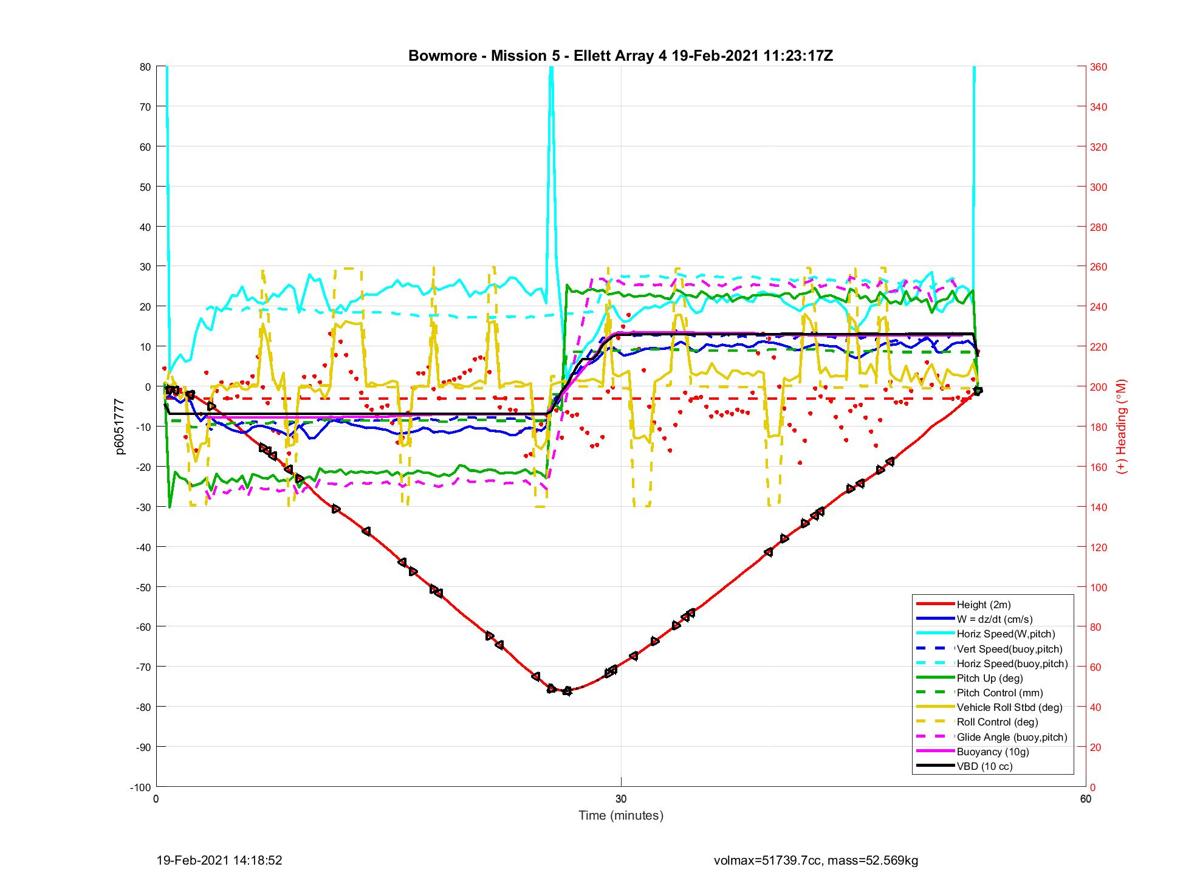Click the '-50' tick on the left axis
Image resolution: width=1200 pixels, height=885 pixels.
(143, 587)
